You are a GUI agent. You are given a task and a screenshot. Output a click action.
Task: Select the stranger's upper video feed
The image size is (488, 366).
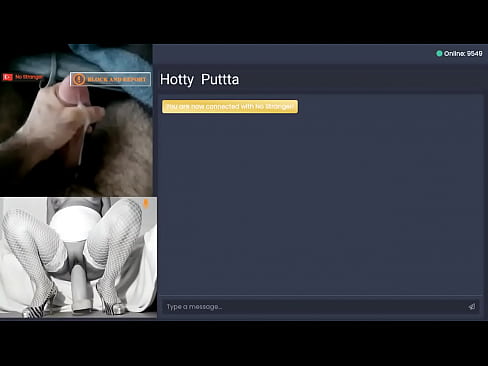[76, 120]
